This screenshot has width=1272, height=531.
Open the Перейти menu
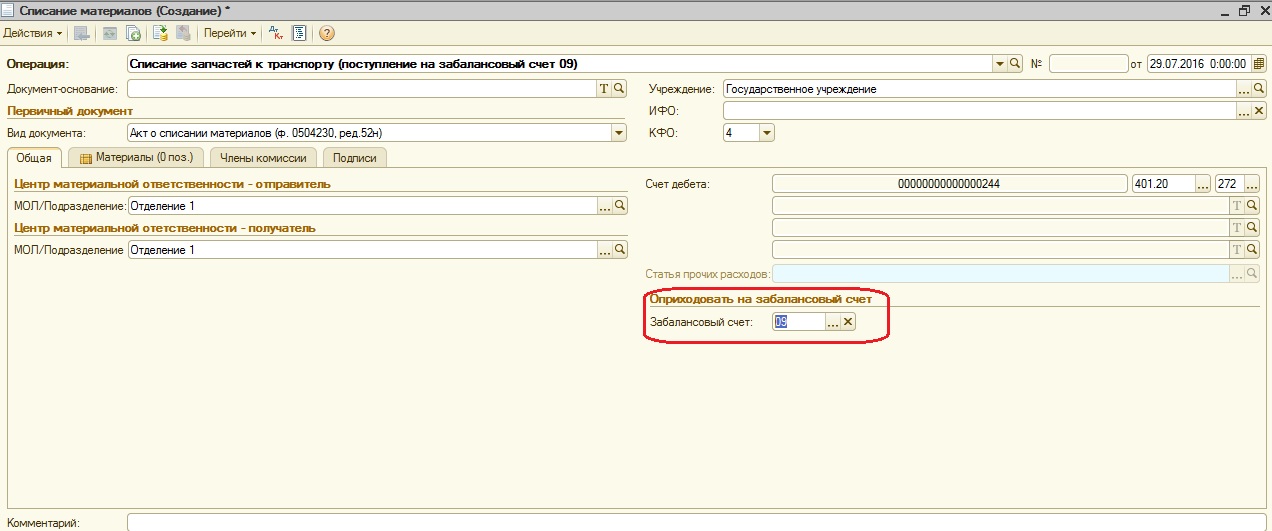tap(230, 33)
